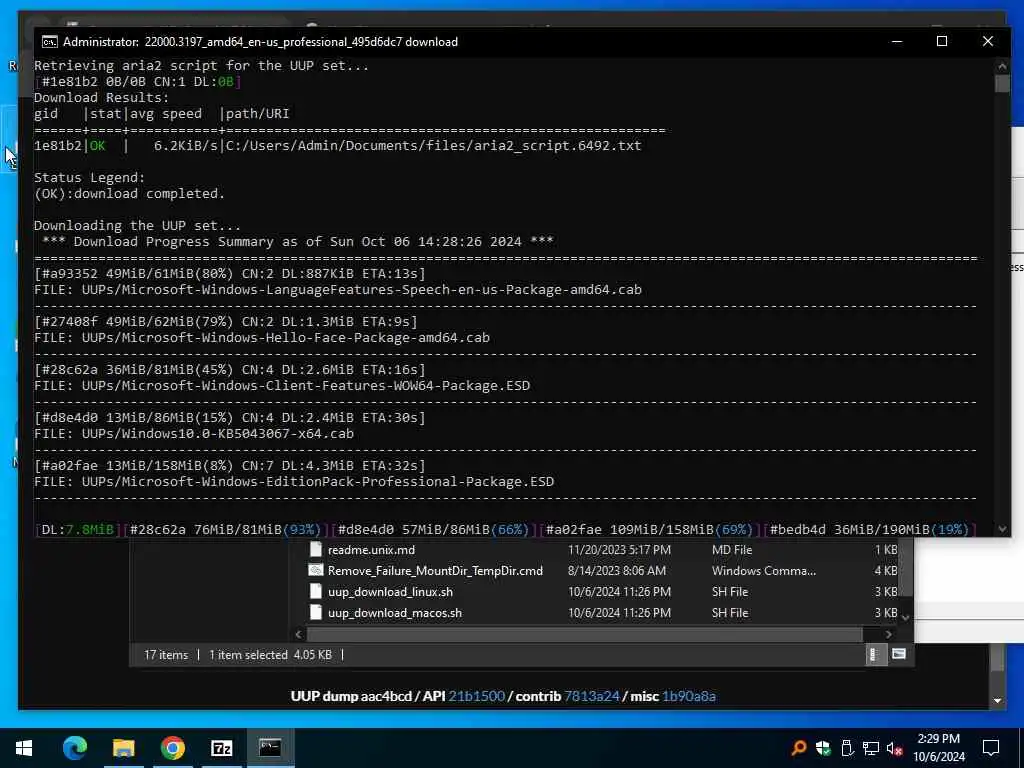Click the 11/20/2023 5:17 PM date cell
The height and width of the screenshot is (768, 1024).
[619, 550]
